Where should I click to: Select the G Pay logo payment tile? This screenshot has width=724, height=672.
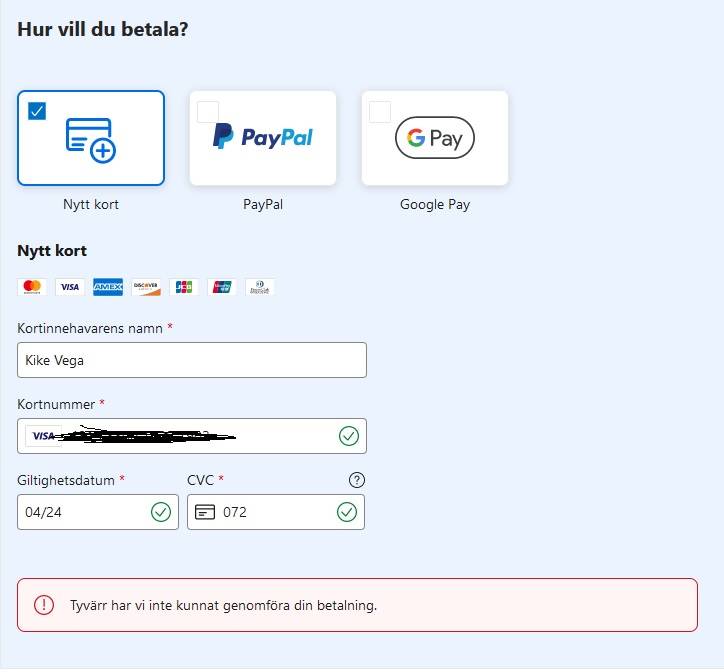[x=435, y=138]
